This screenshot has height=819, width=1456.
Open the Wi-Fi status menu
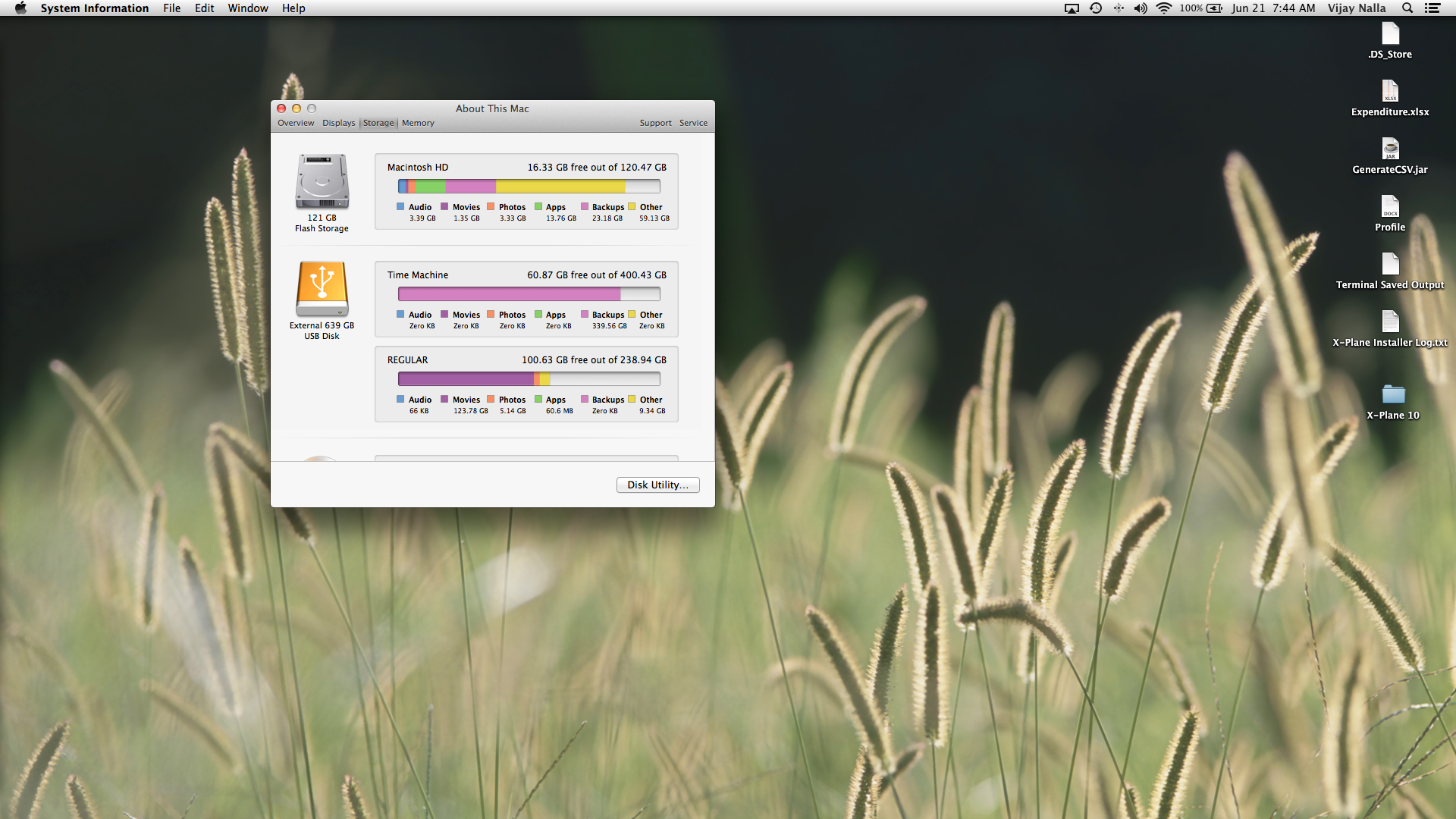1164,8
